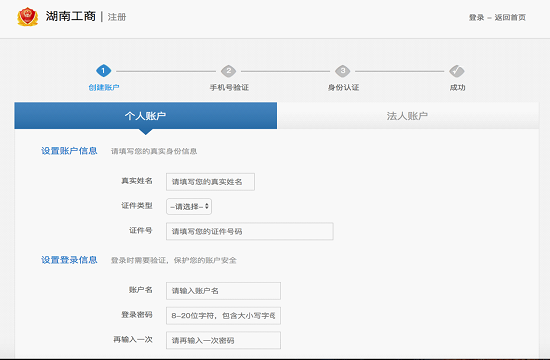The image size is (550, 360).
Task: Click the 返回首页 link
Action: 510,18
